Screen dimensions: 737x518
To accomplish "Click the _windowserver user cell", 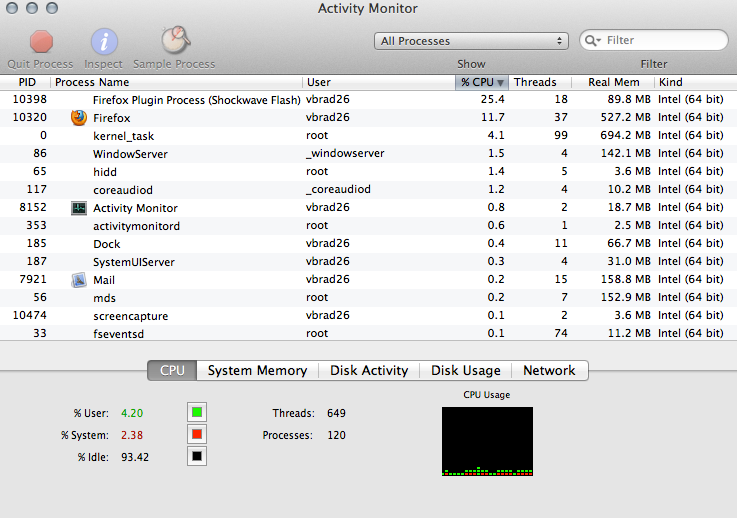I will point(345,153).
